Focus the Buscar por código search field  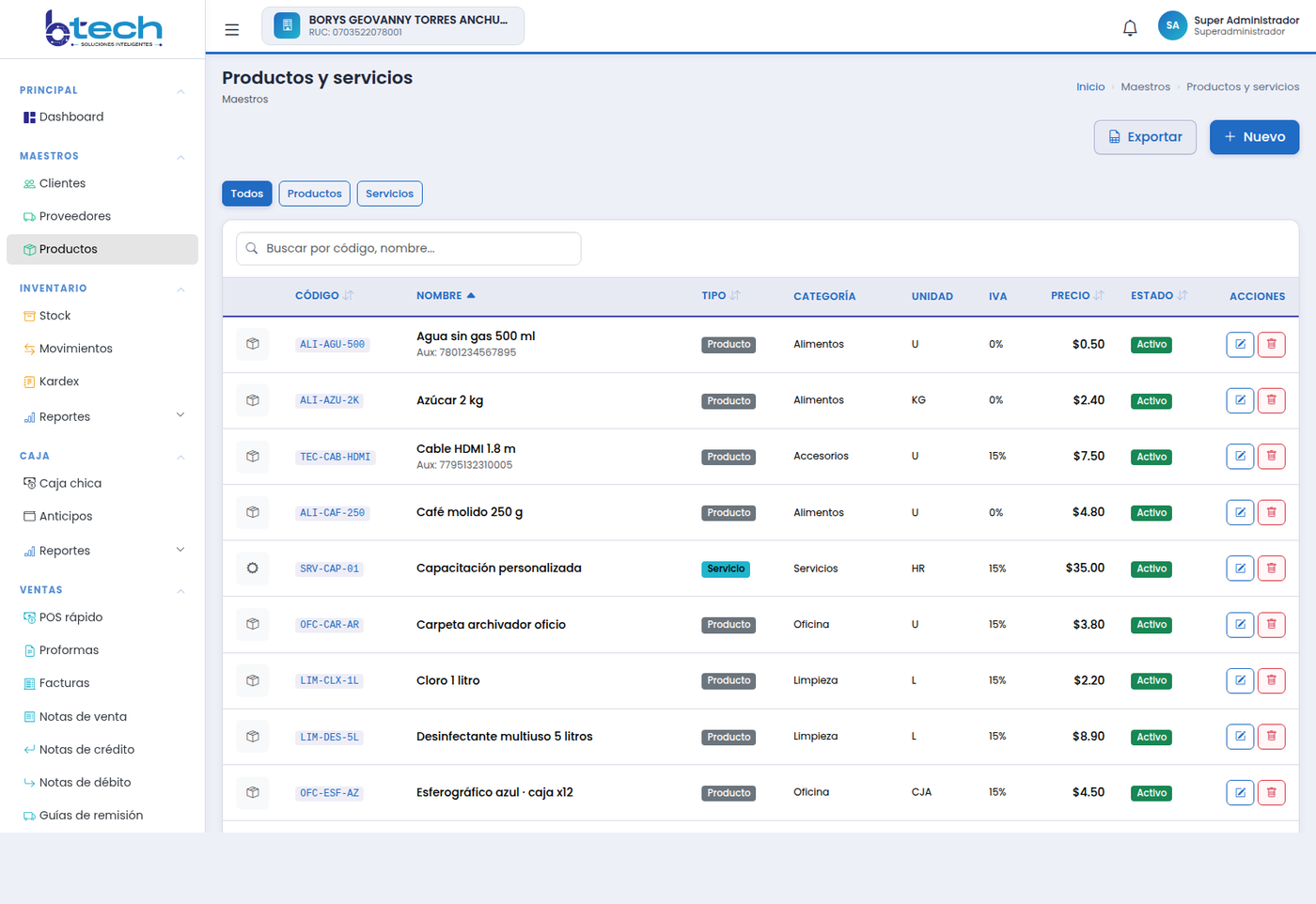(x=409, y=248)
